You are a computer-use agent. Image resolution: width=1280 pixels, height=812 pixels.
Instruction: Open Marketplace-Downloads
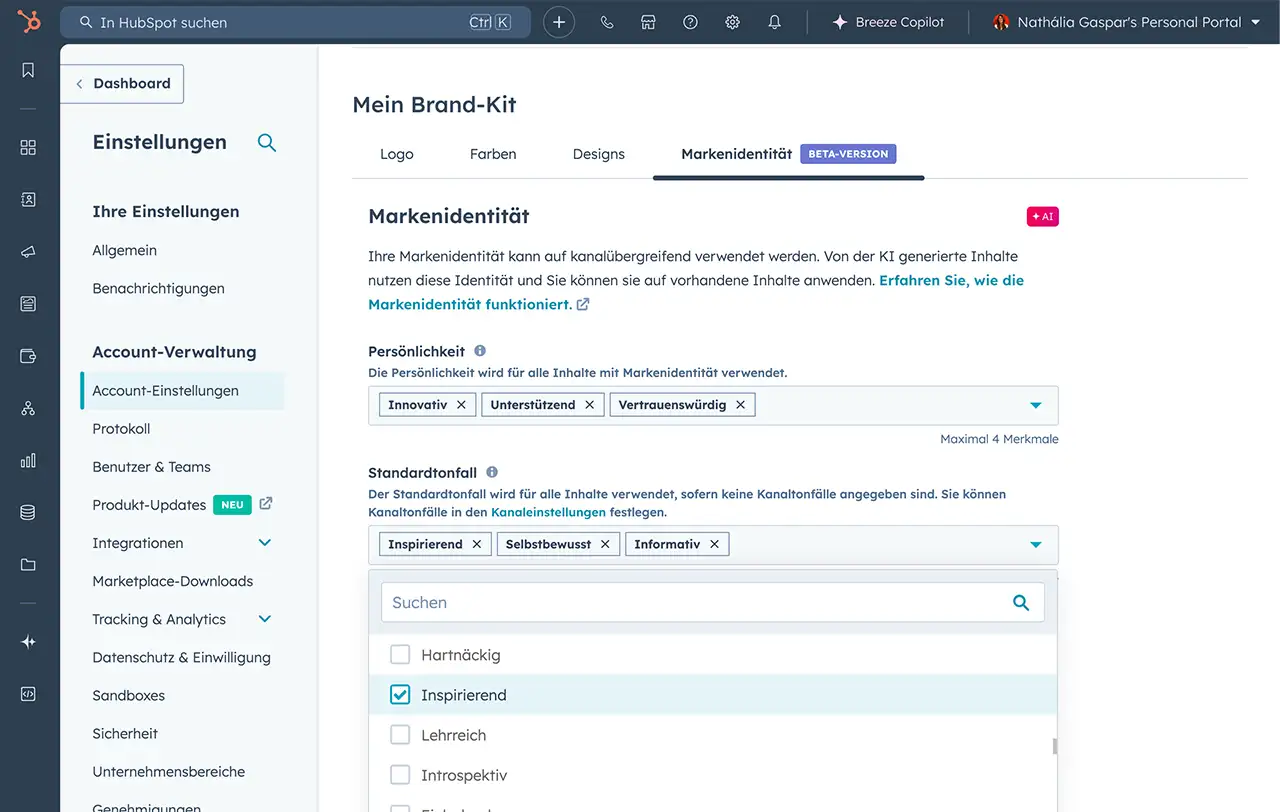(173, 581)
